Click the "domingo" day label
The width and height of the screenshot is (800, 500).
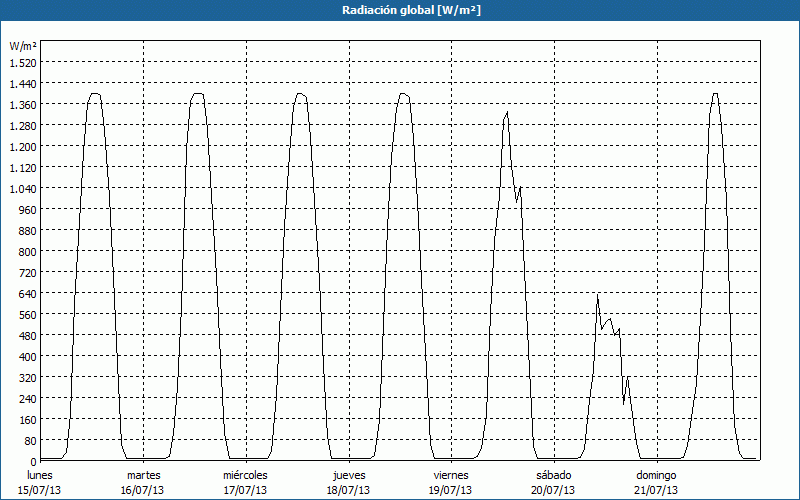click(x=656, y=475)
